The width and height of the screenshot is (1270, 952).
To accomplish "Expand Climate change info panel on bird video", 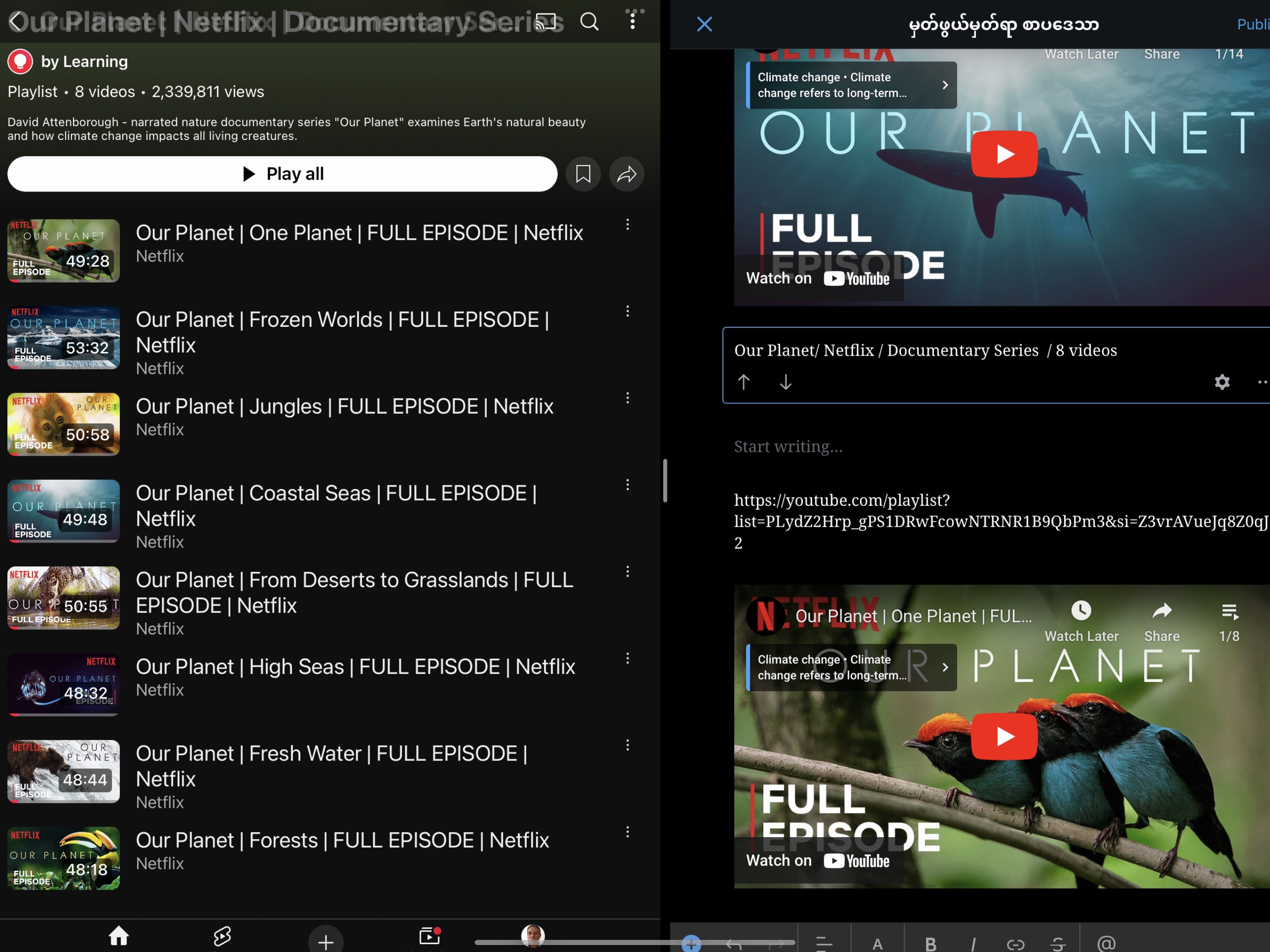I will (945, 667).
